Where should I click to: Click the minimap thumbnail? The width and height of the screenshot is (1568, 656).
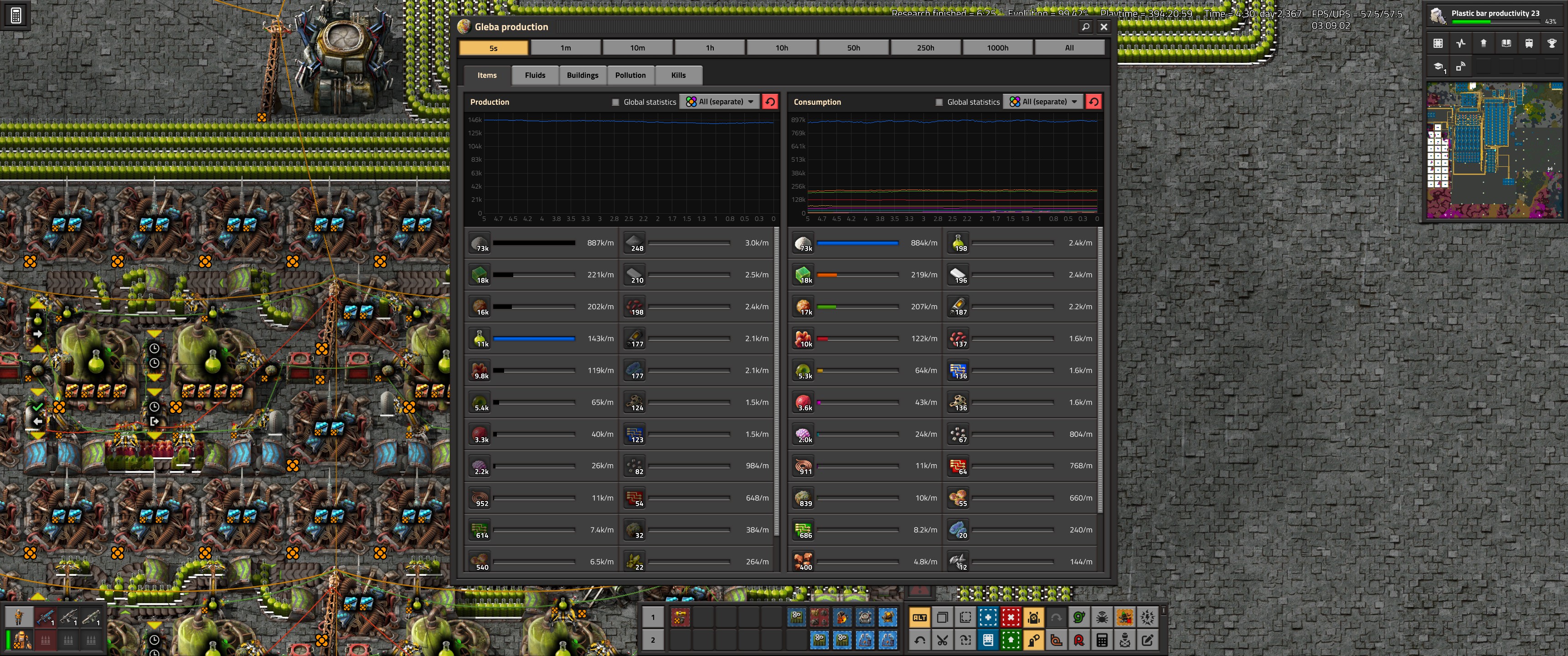[x=1494, y=150]
